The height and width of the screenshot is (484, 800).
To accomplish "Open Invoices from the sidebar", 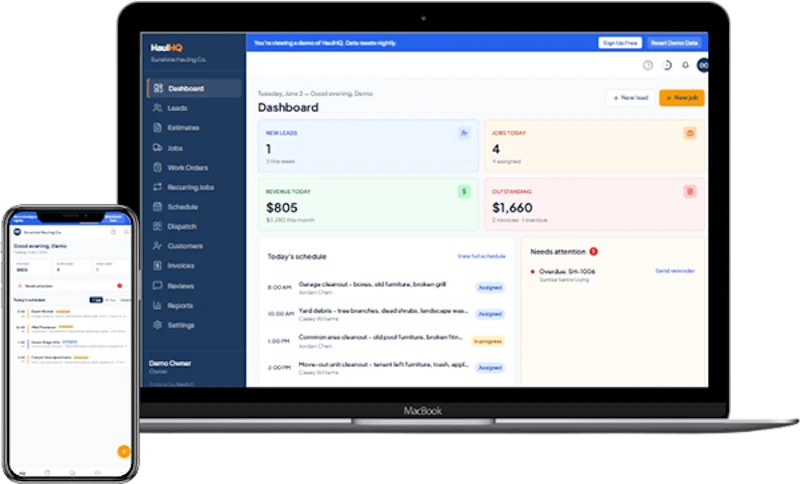I will [181, 265].
